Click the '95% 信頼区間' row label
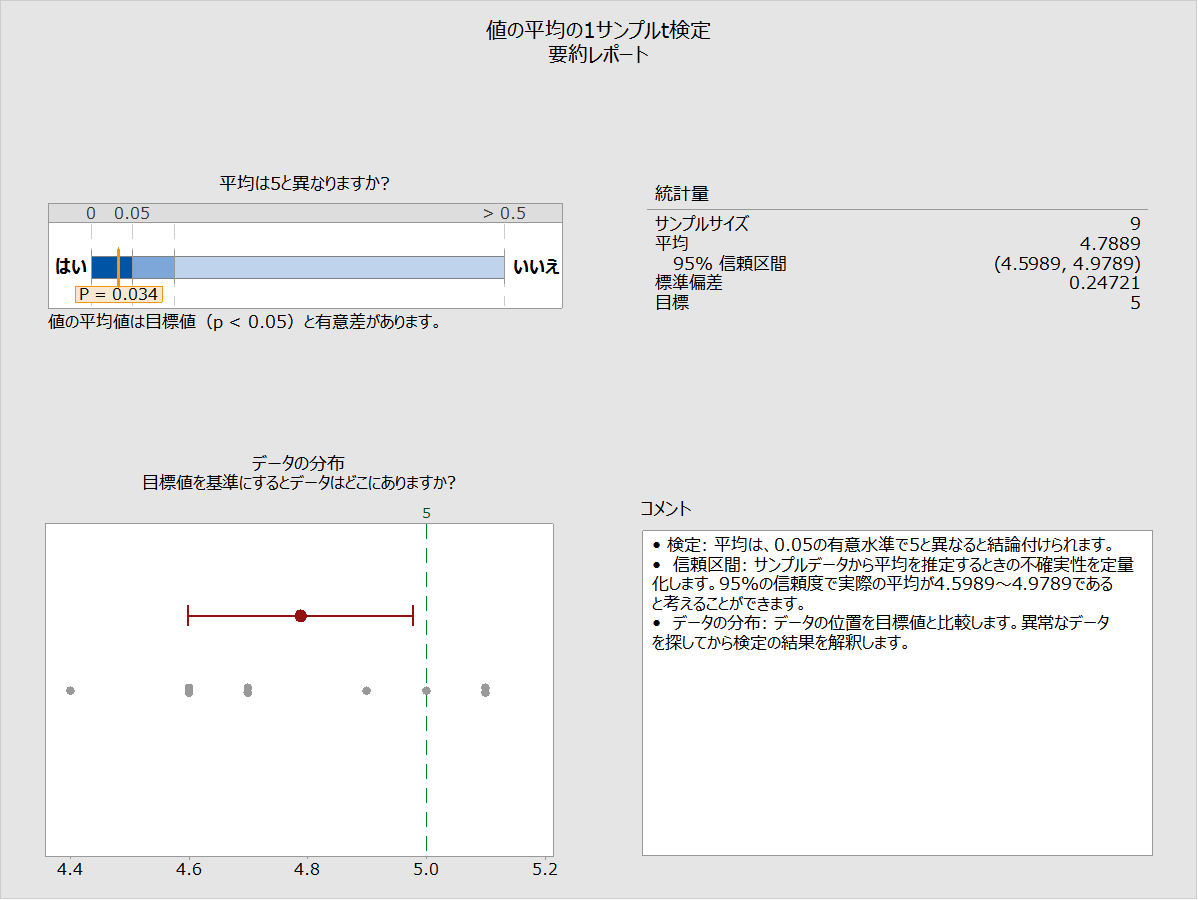This screenshot has width=1198, height=900. tap(730, 264)
